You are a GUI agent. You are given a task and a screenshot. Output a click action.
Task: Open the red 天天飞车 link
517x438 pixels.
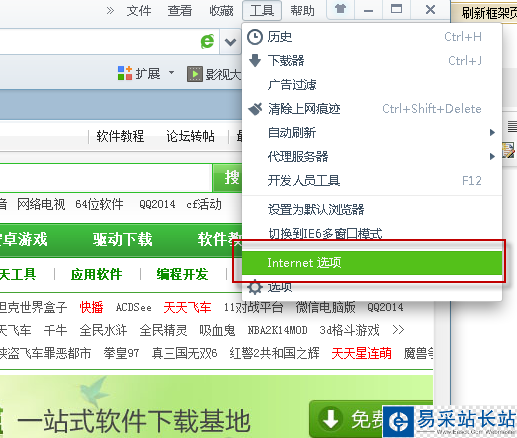click(x=187, y=307)
